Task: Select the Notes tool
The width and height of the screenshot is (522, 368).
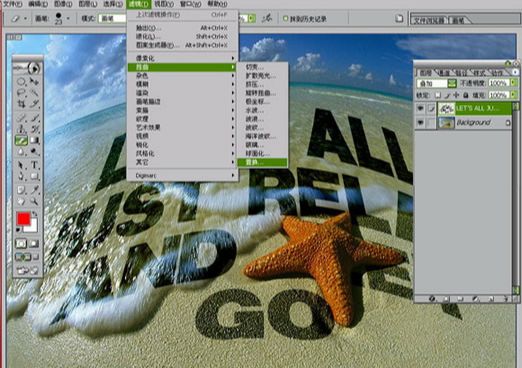Action: click(x=21, y=190)
